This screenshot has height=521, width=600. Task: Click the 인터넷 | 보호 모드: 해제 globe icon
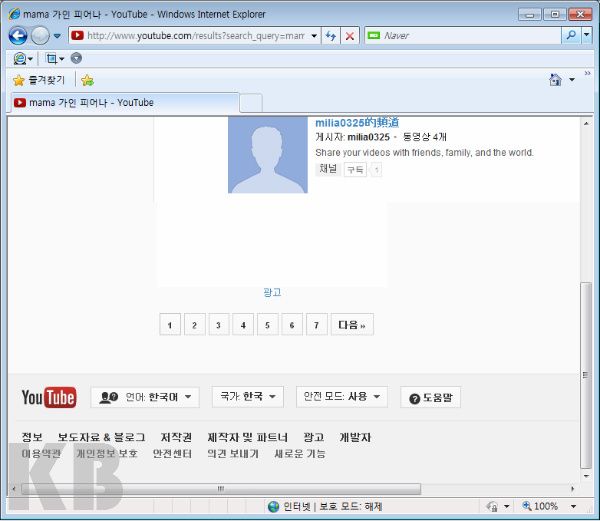pos(273,506)
